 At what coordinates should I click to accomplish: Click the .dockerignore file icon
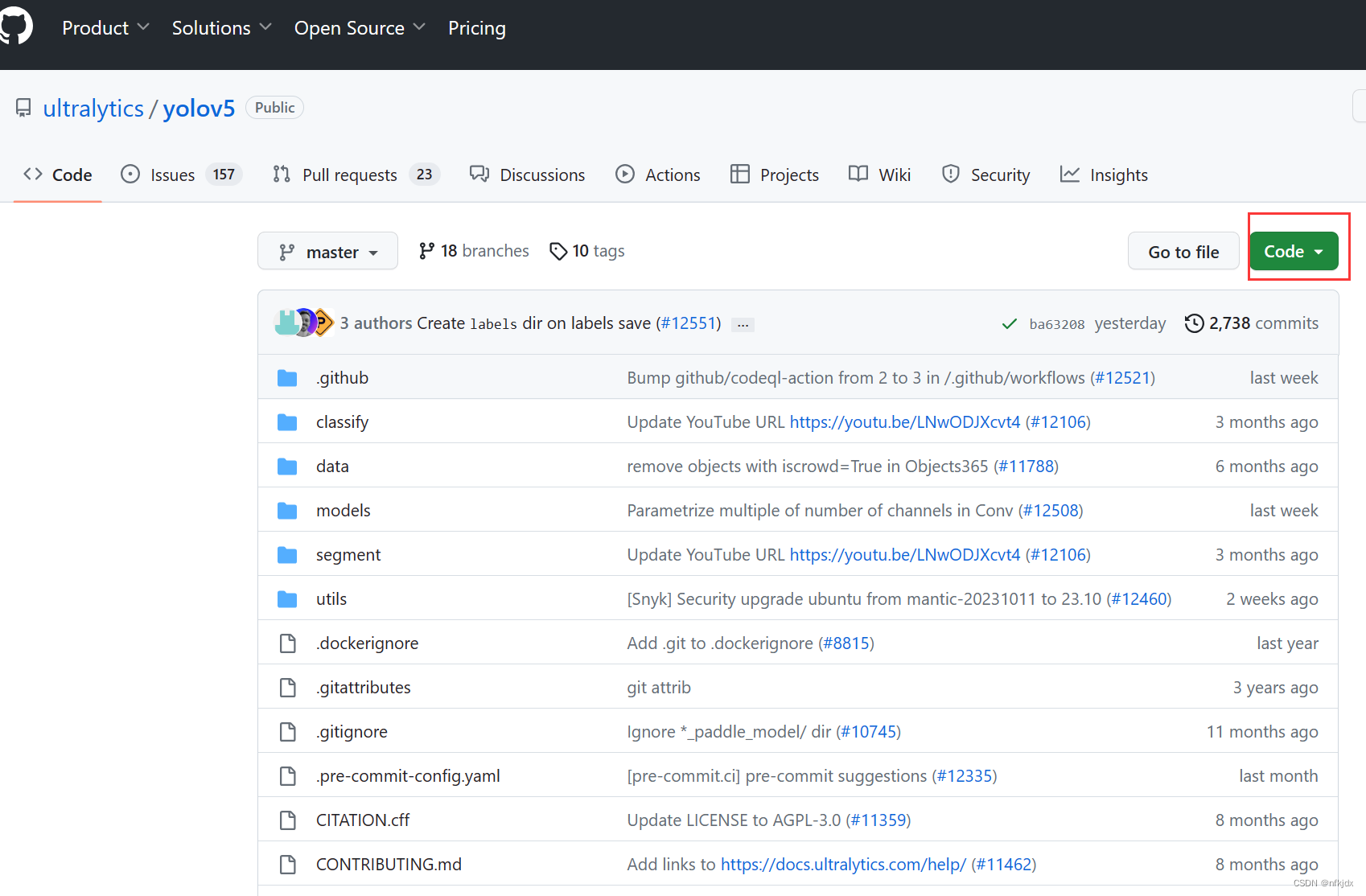(287, 643)
